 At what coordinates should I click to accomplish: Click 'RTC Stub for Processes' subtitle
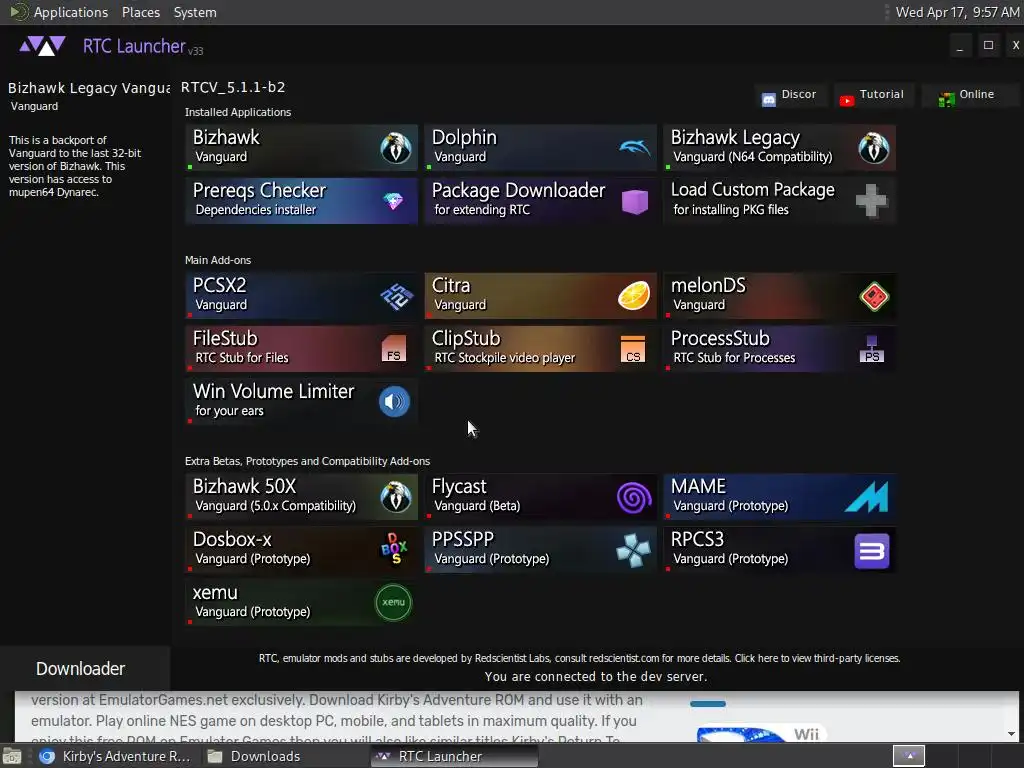tap(734, 358)
